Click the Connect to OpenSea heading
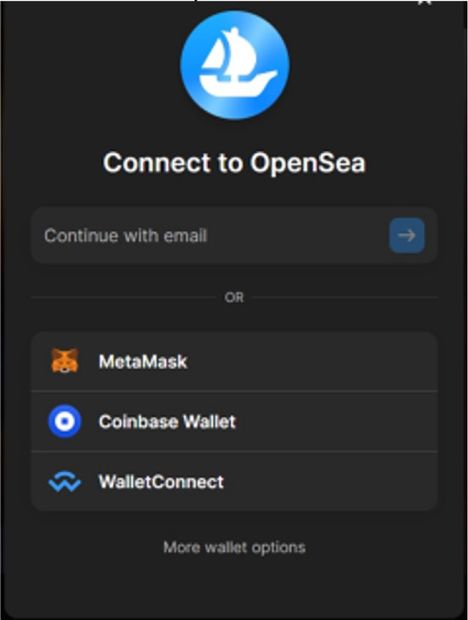468x620 pixels. [x=234, y=163]
